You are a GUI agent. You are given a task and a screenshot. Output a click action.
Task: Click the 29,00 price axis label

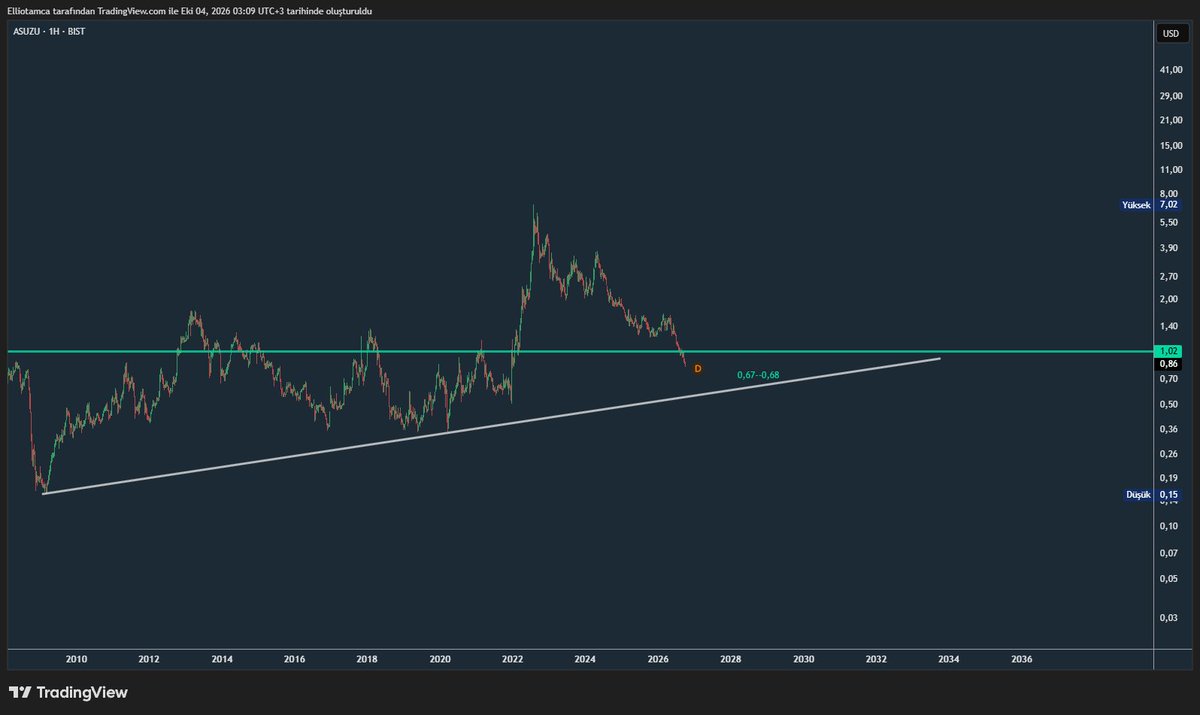point(1171,95)
